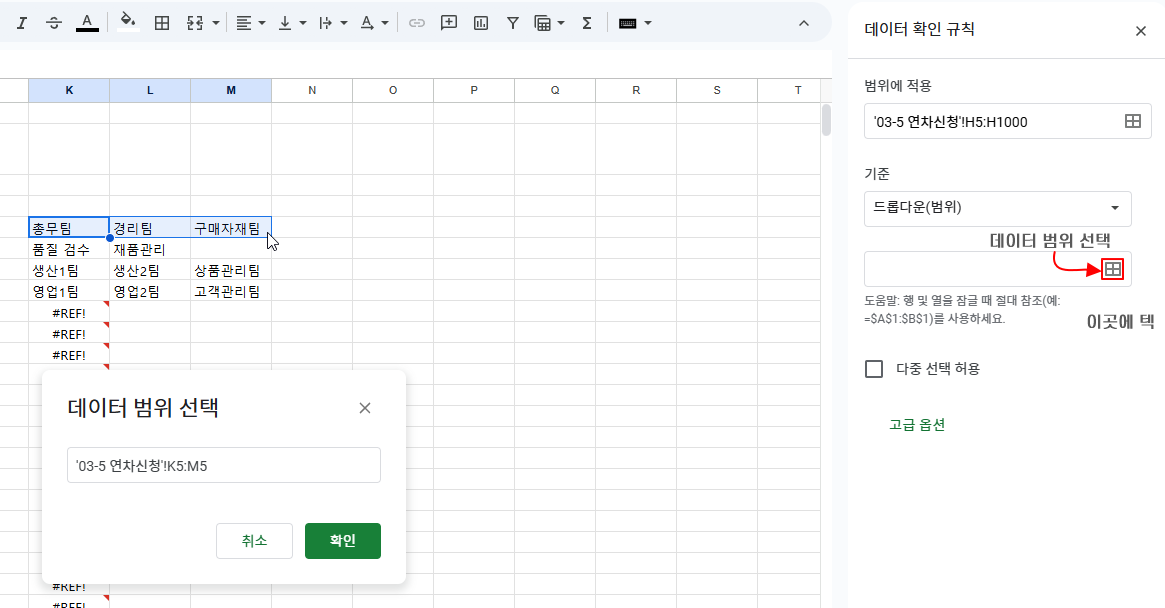
Task: Expand the text rotation dropdown arrow
Action: [384, 23]
